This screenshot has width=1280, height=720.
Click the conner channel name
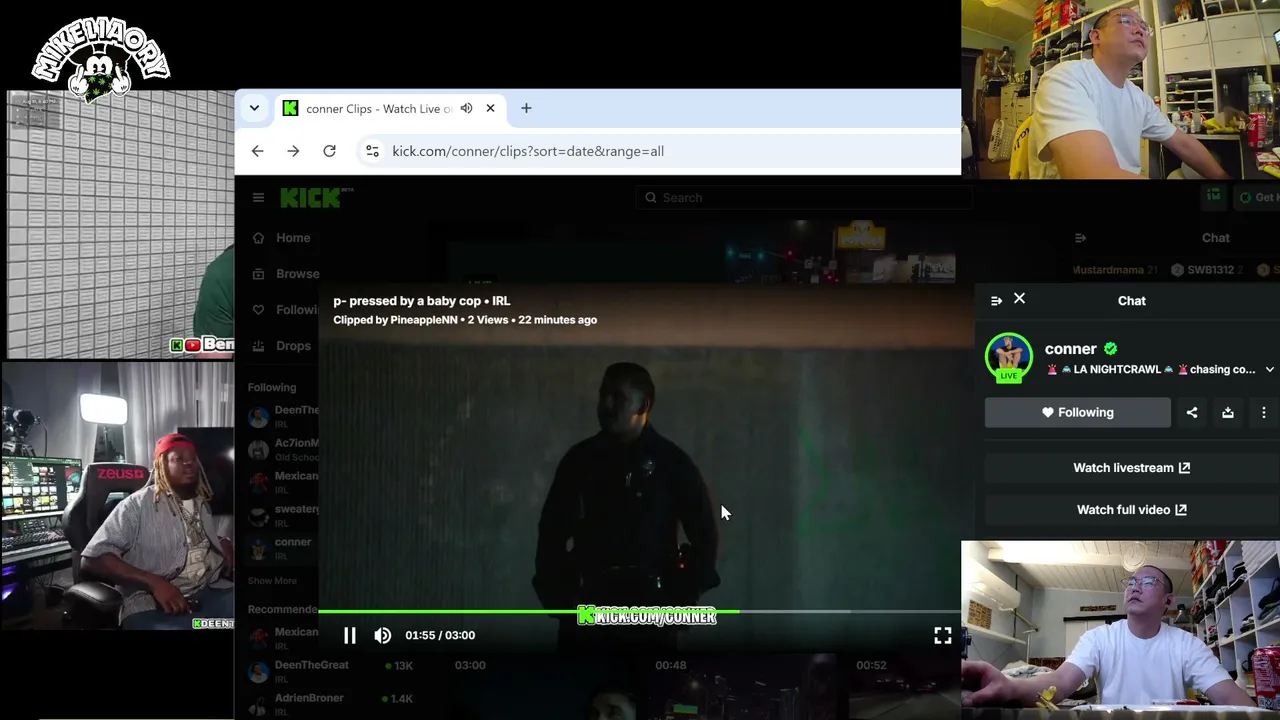point(1070,349)
